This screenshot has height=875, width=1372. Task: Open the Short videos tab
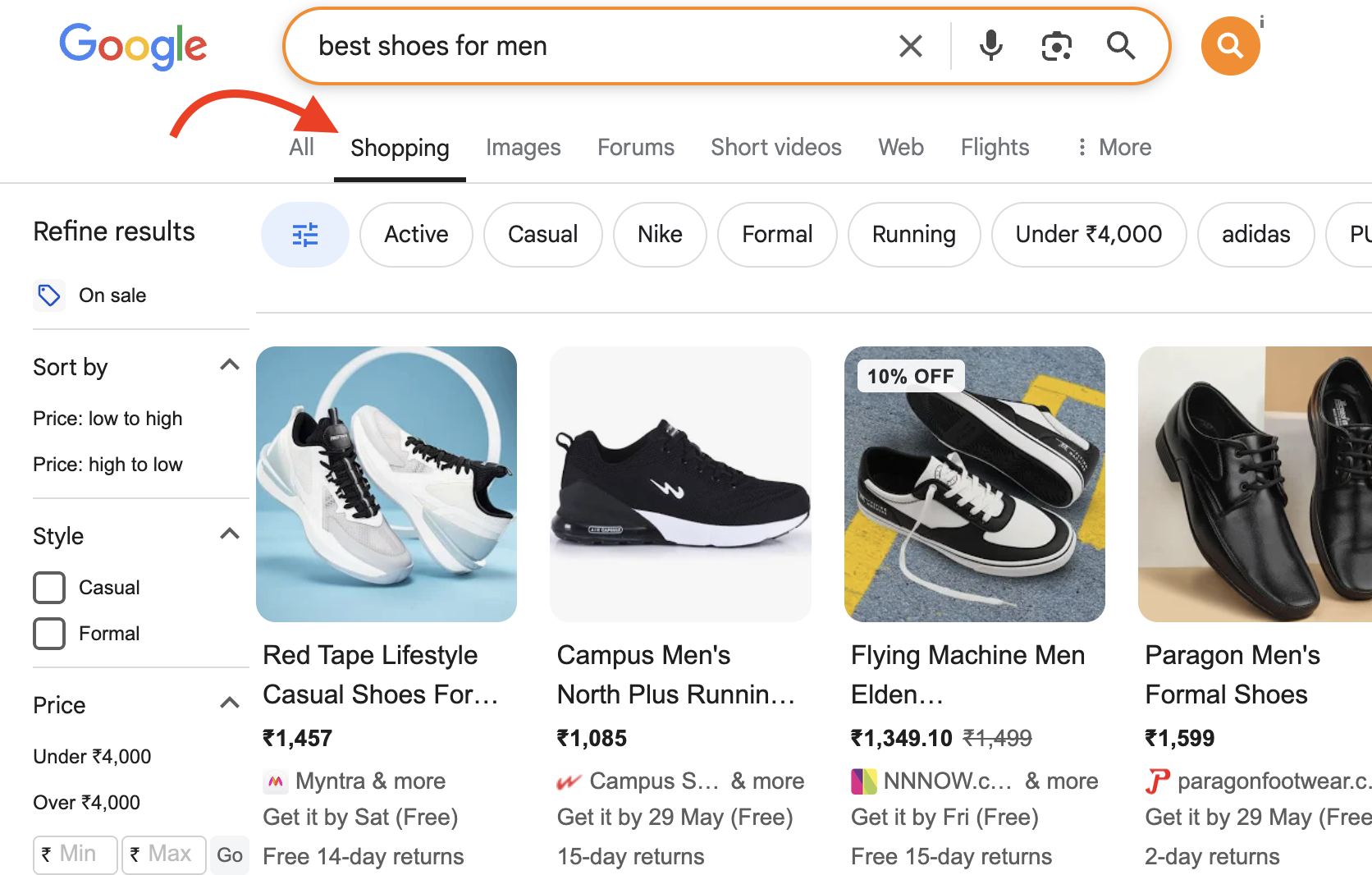[776, 147]
